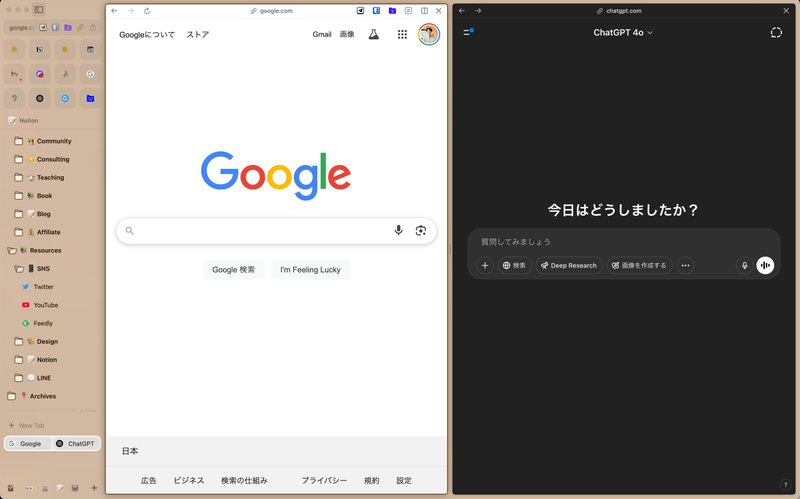This screenshot has width=800, height=499.
Task: Click the plus attach button in ChatGPT
Action: 485,265
